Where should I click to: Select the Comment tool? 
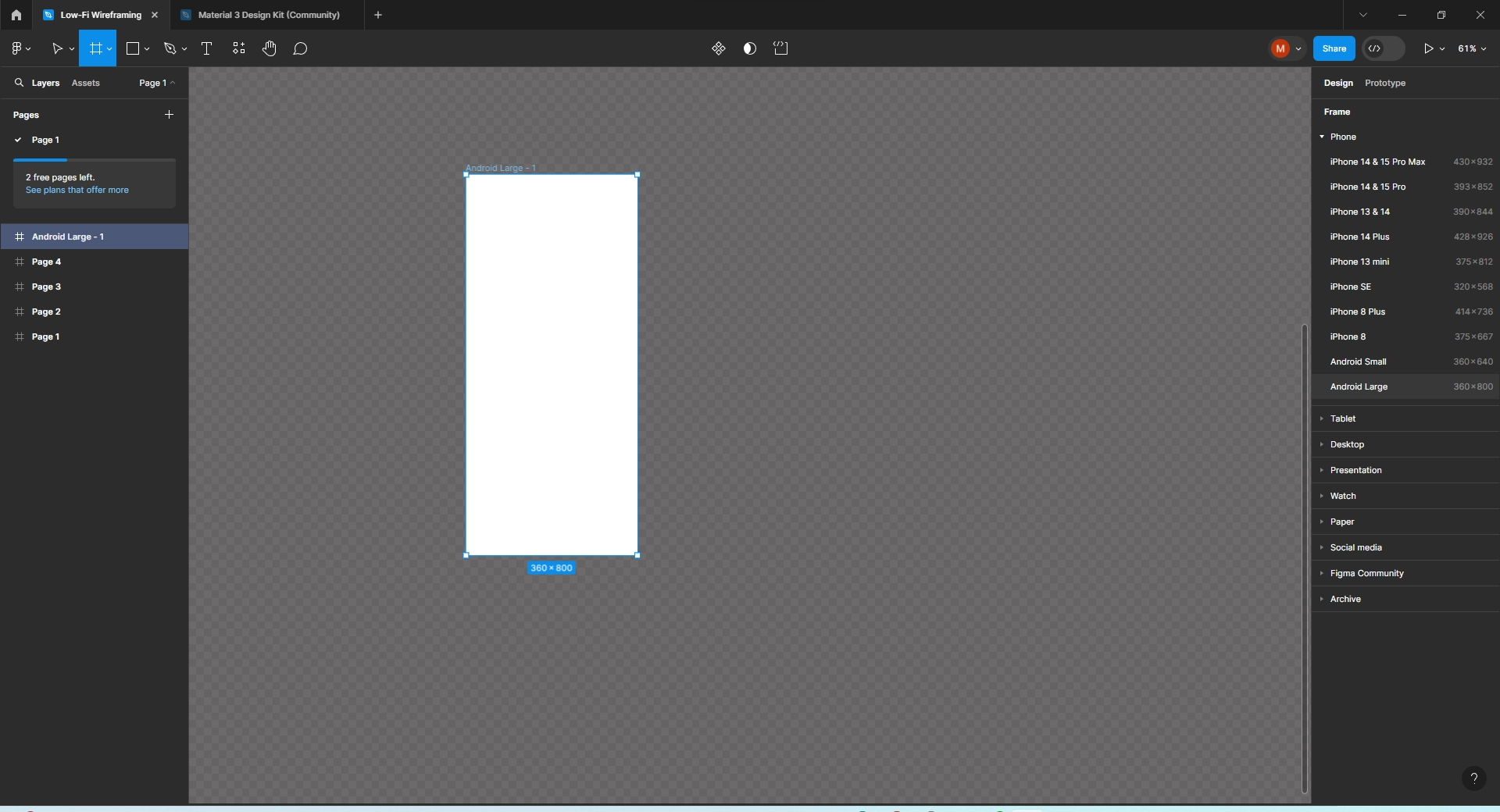click(300, 48)
